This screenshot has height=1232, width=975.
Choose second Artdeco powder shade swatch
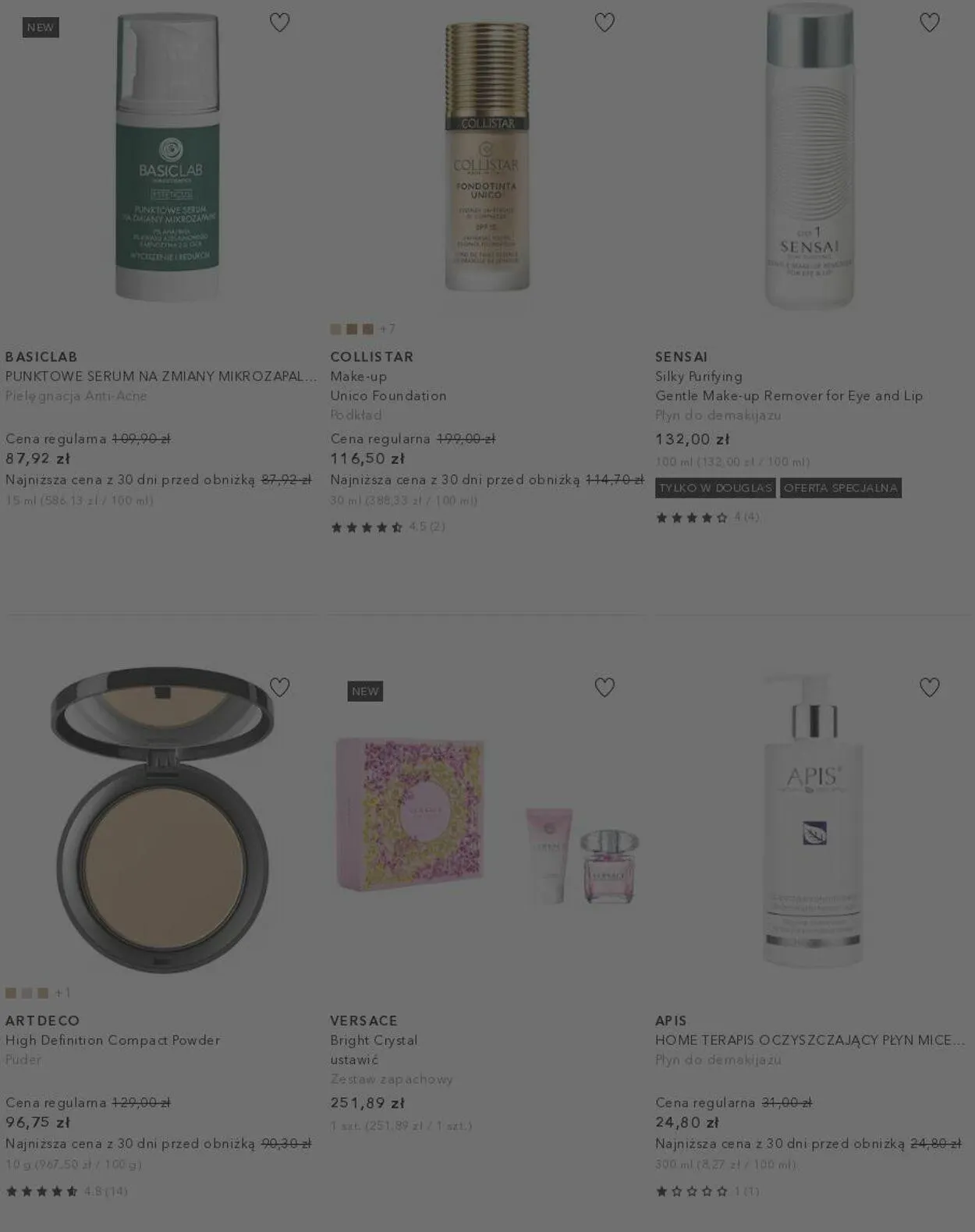27,993
